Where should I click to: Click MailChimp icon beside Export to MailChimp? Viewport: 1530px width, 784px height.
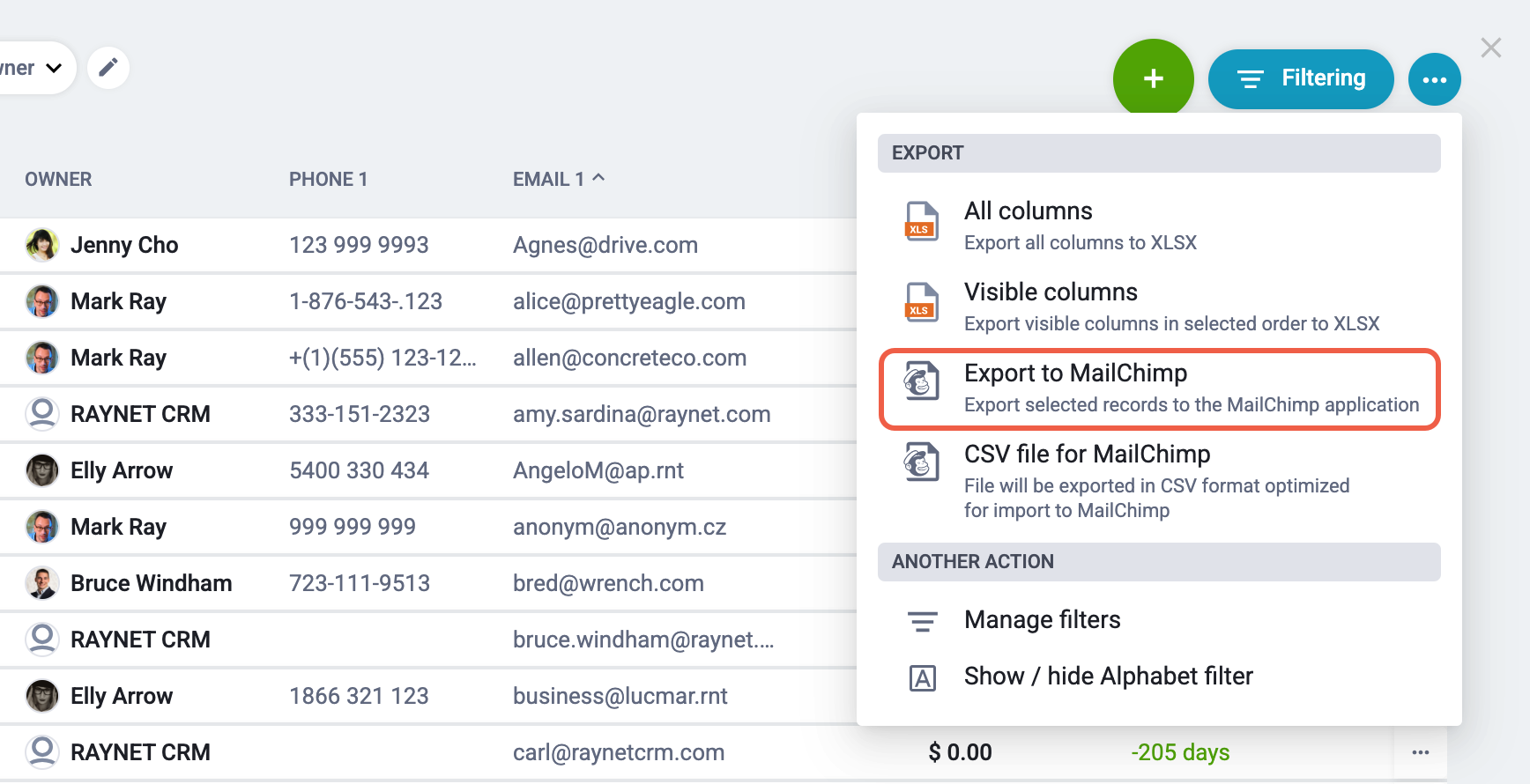pyautogui.click(x=922, y=382)
